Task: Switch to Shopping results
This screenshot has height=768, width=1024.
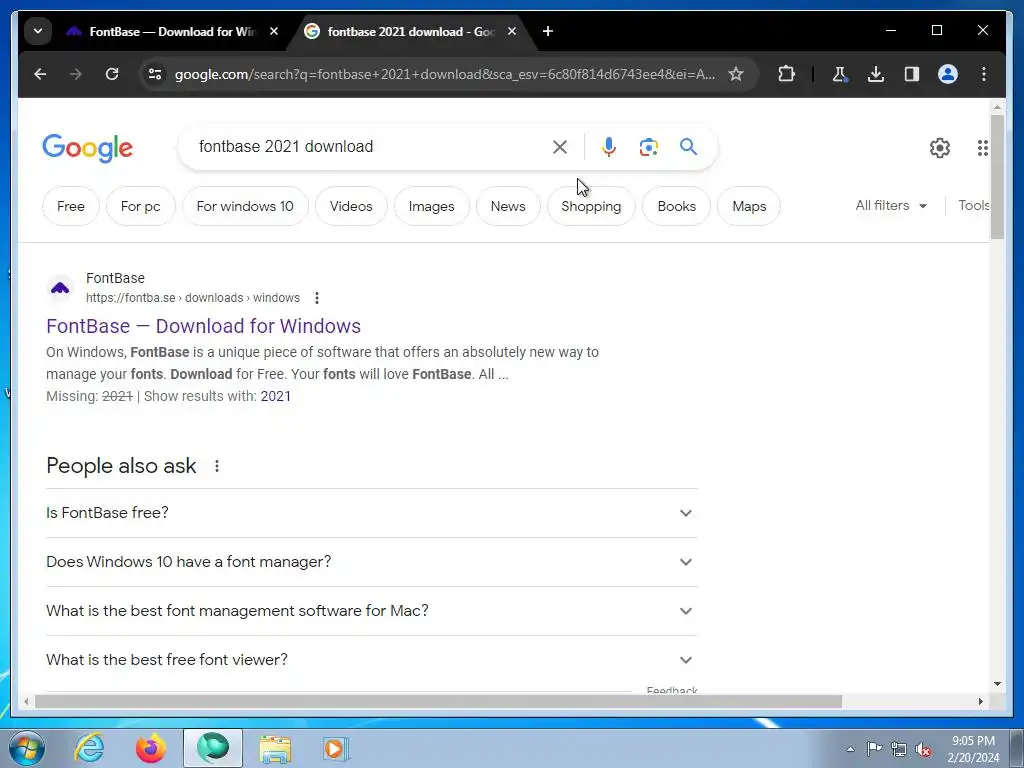Action: (591, 206)
